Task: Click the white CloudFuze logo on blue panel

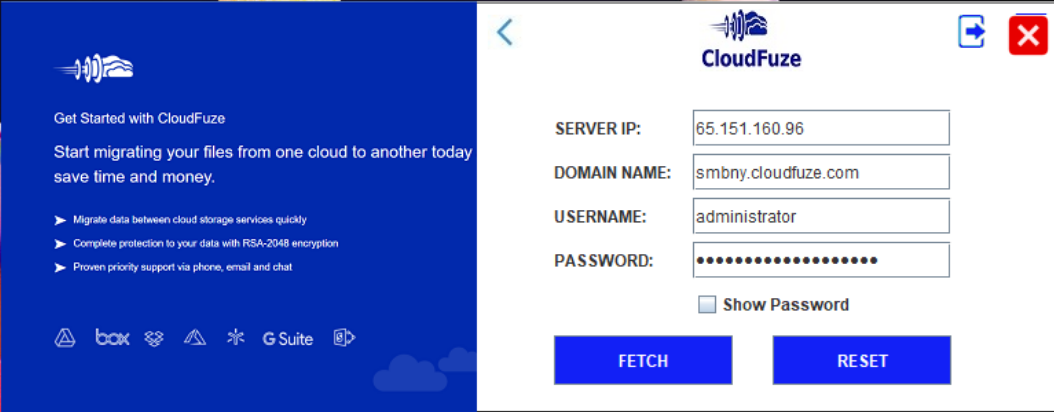Action: (x=94, y=69)
